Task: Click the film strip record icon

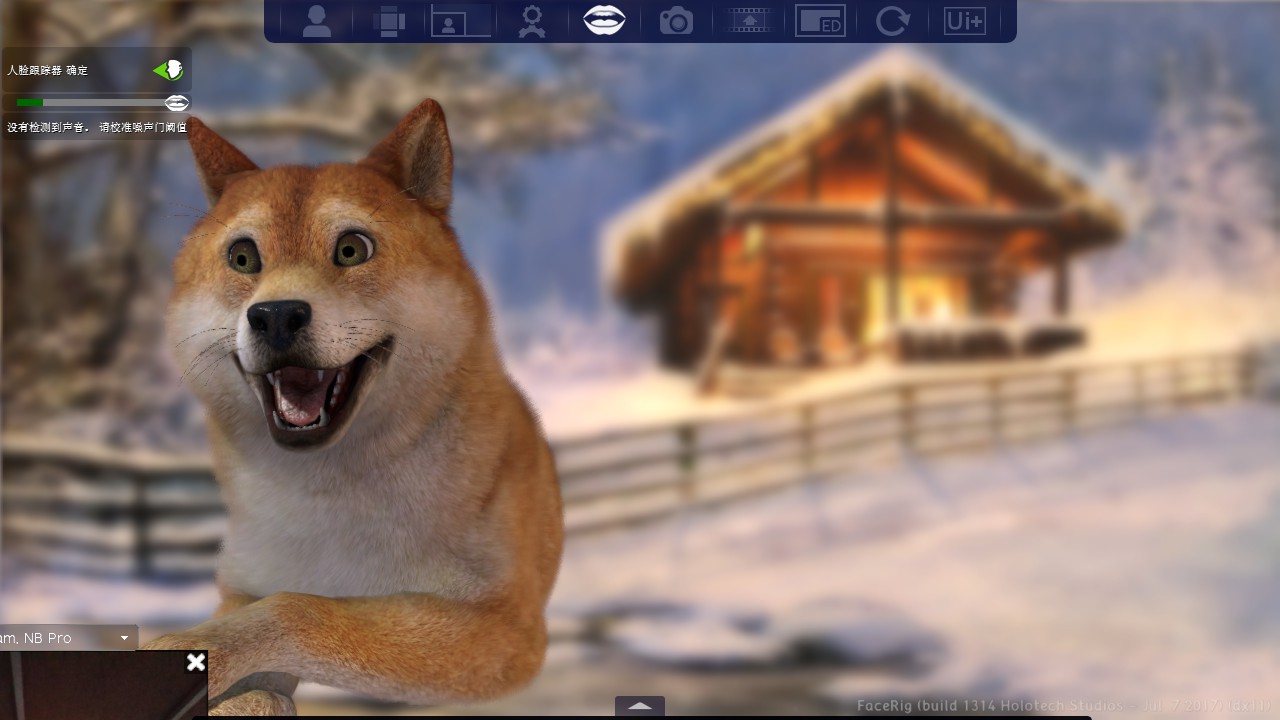Action: 749,21
